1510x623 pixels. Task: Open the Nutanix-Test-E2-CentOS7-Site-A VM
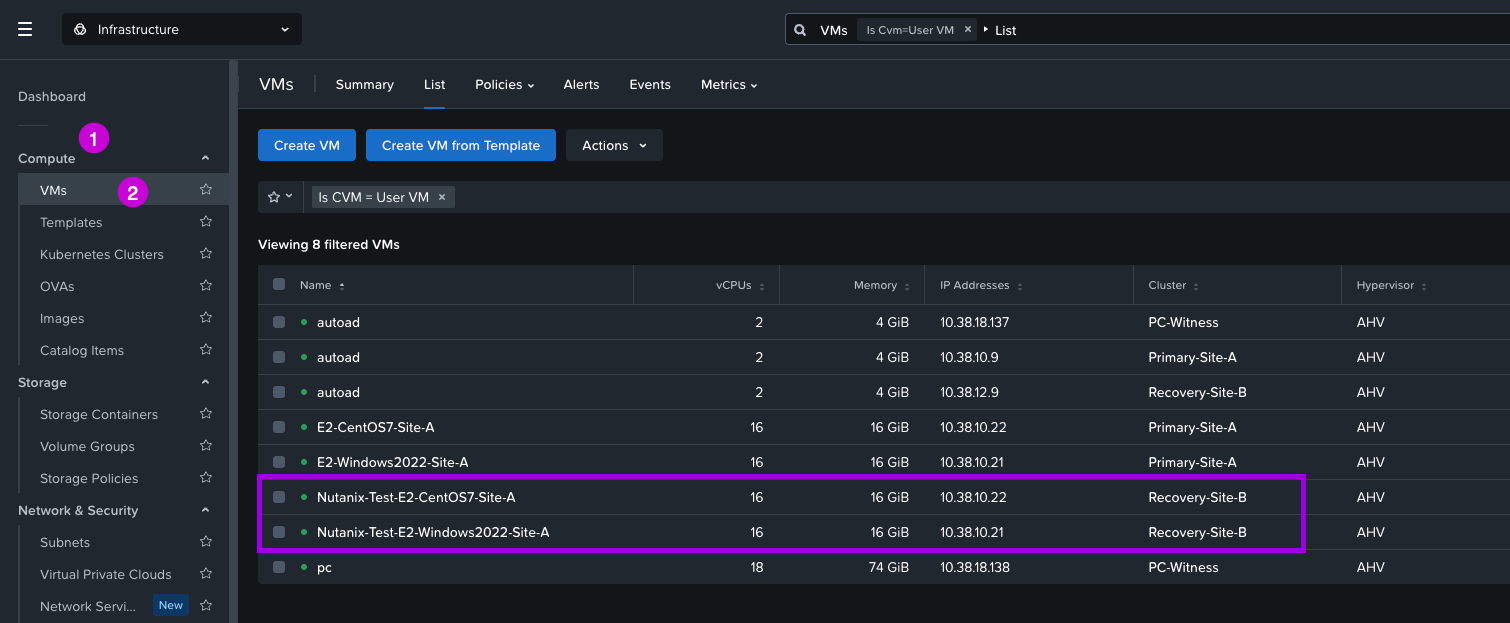coord(416,497)
